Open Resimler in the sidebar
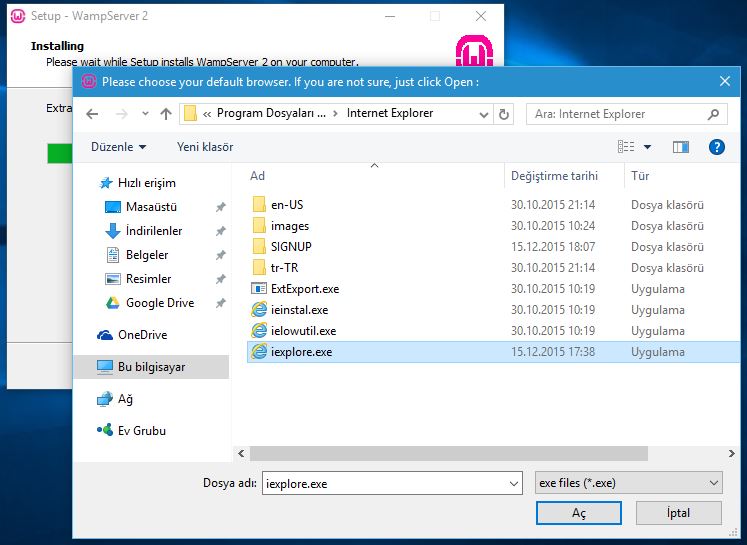 [148, 279]
